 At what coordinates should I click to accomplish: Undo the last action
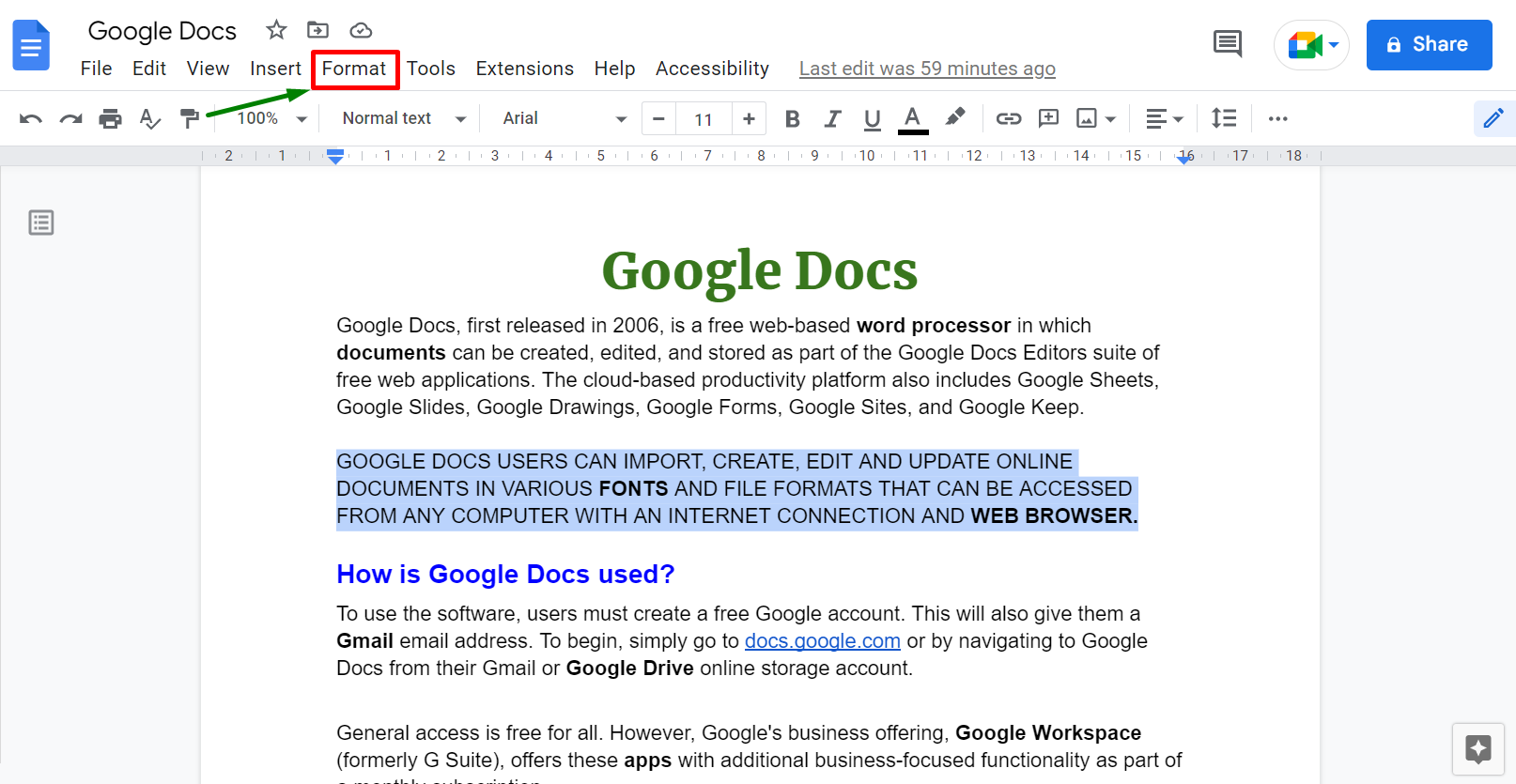pyautogui.click(x=31, y=118)
